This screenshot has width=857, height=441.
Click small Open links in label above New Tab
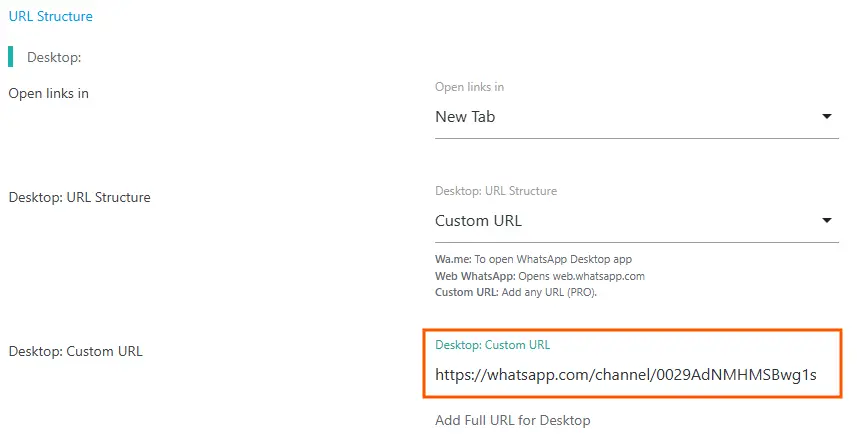469,87
